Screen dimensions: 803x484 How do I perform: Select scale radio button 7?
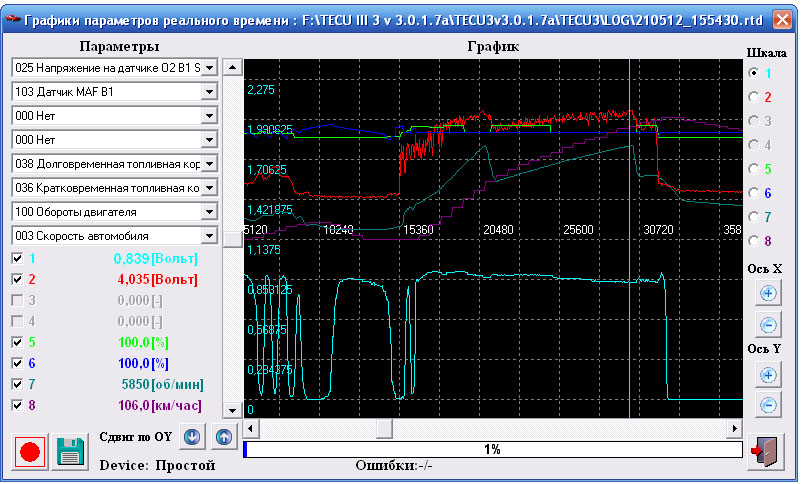click(753, 217)
